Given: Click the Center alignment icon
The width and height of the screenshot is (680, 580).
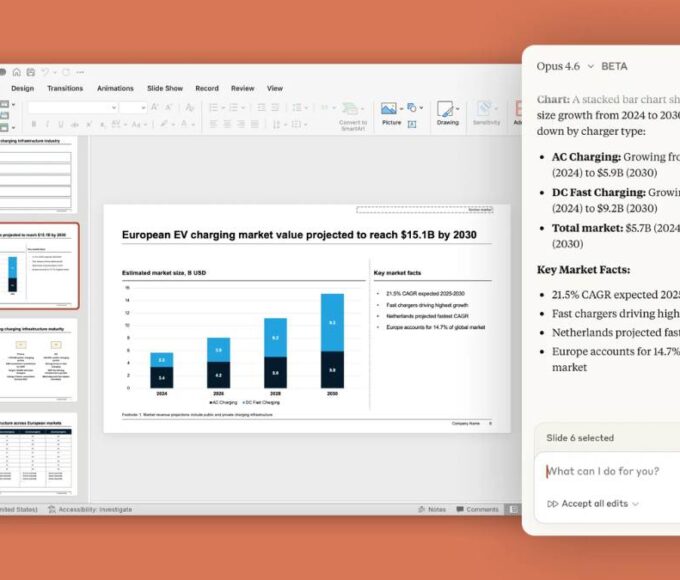Looking at the screenshot, I should 227,125.
